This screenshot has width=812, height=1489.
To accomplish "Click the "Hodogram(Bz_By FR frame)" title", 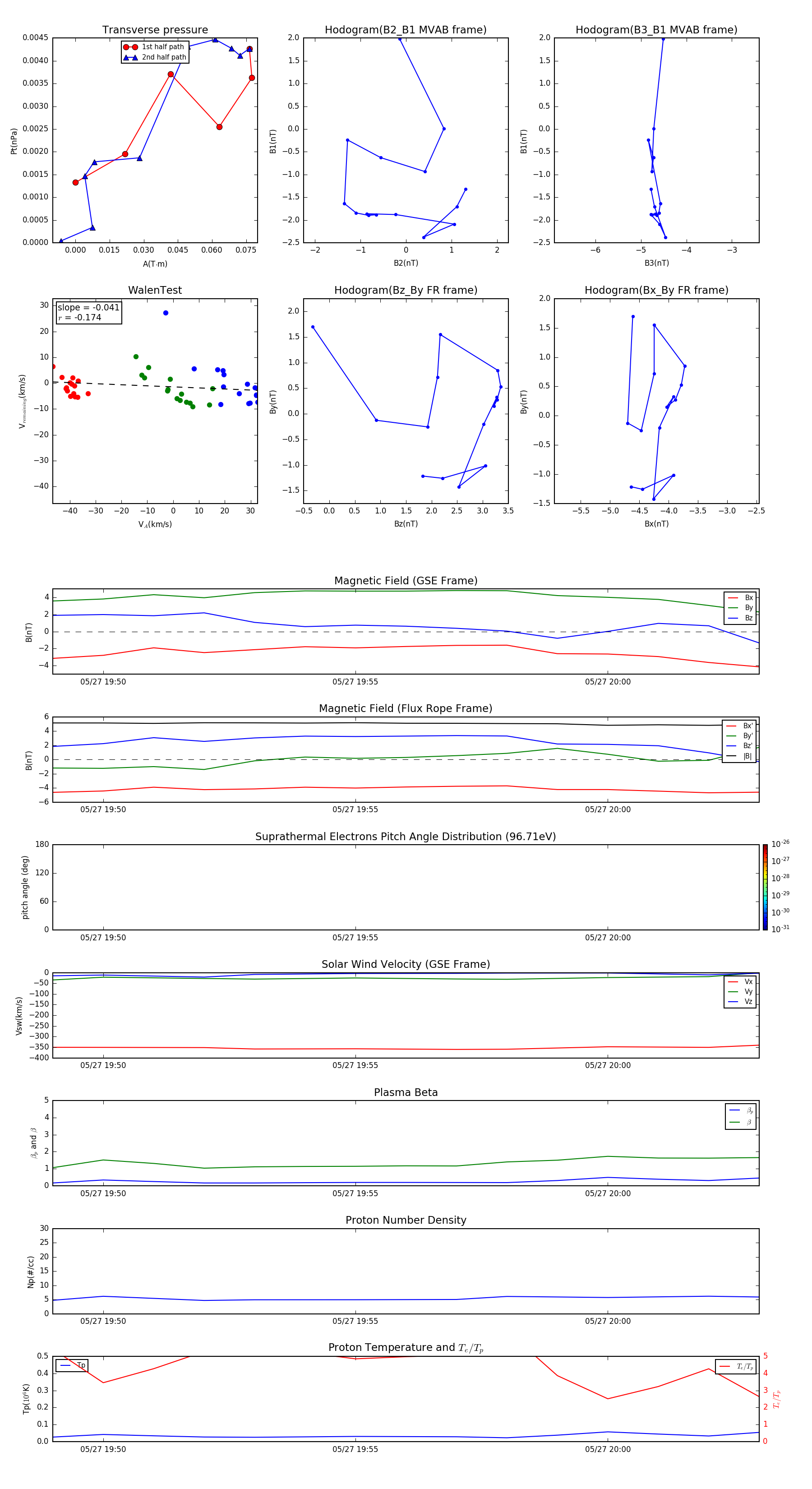I will tap(406, 290).
